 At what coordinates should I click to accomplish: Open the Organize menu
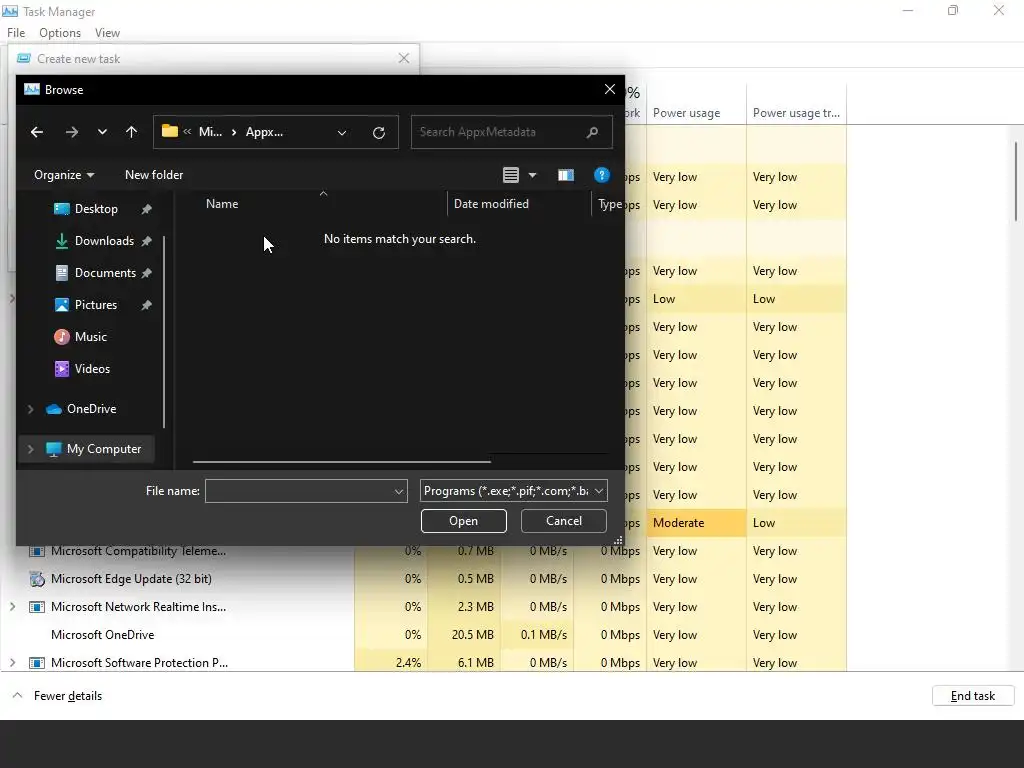pos(64,175)
